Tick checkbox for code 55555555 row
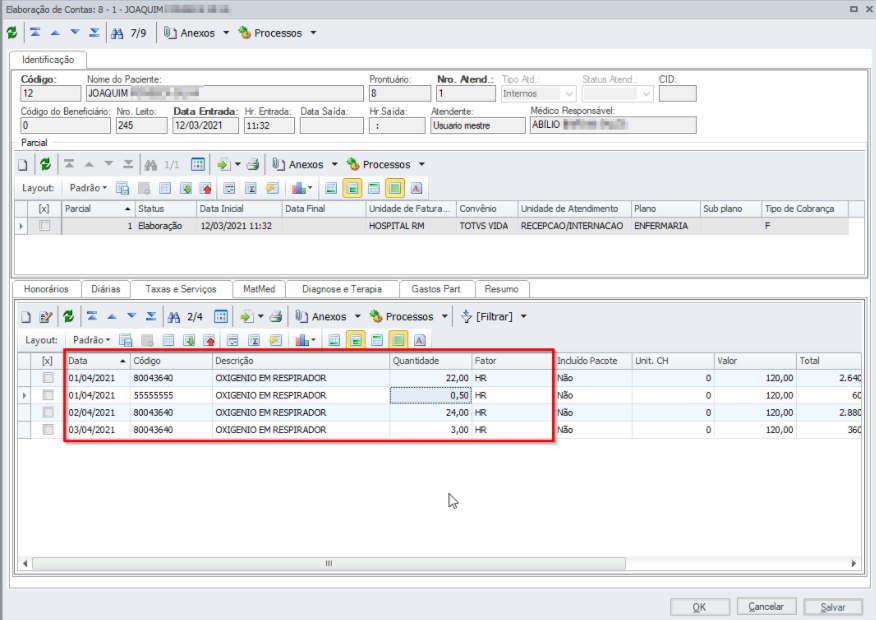Viewport: 876px width, 620px height. (x=48, y=395)
